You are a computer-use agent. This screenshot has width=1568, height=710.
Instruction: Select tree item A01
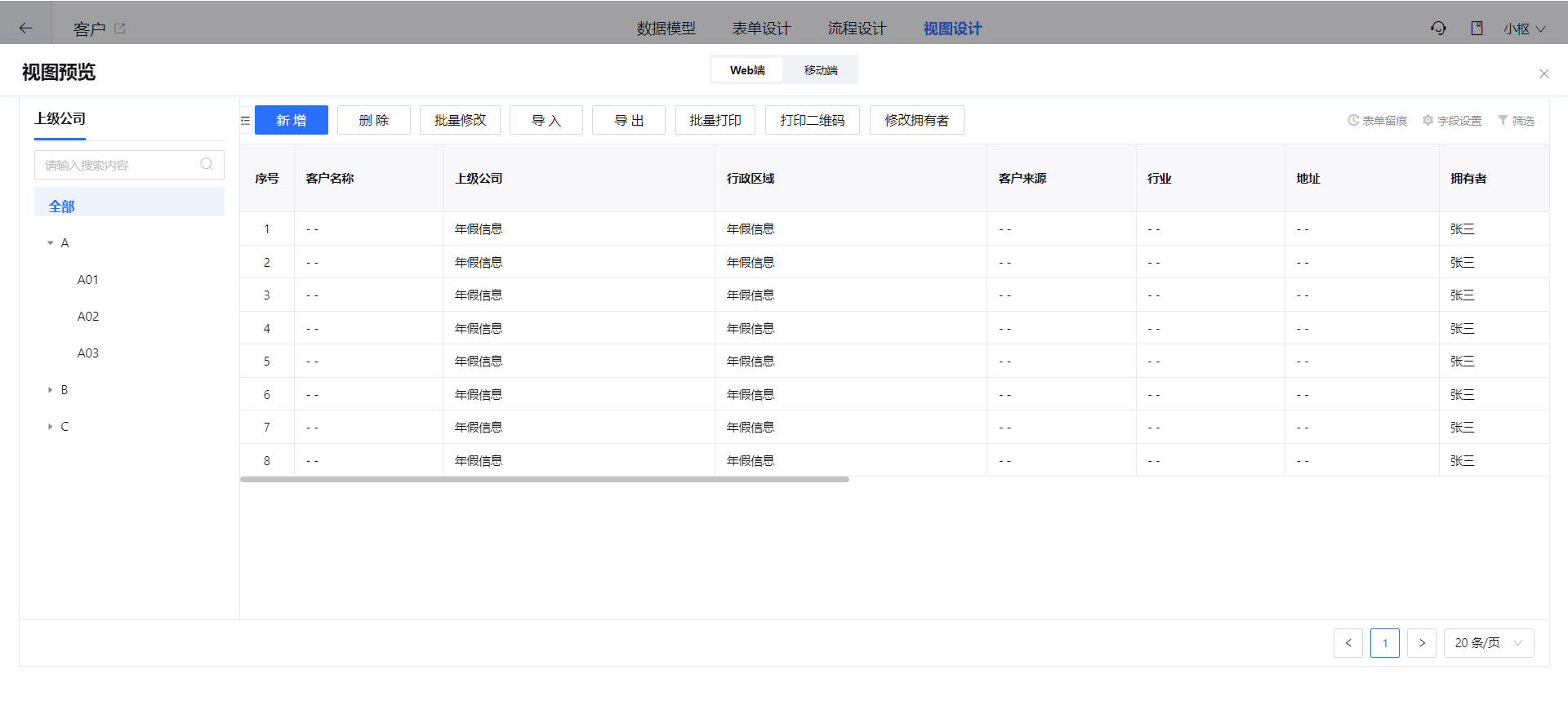[88, 280]
